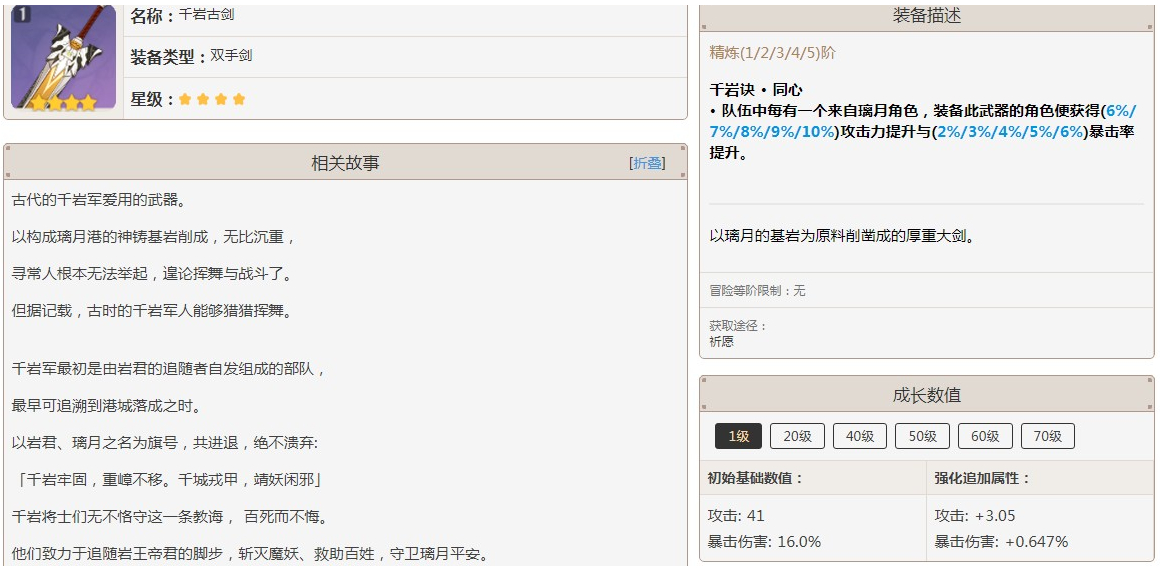Click the 名称 field label

click(152, 16)
